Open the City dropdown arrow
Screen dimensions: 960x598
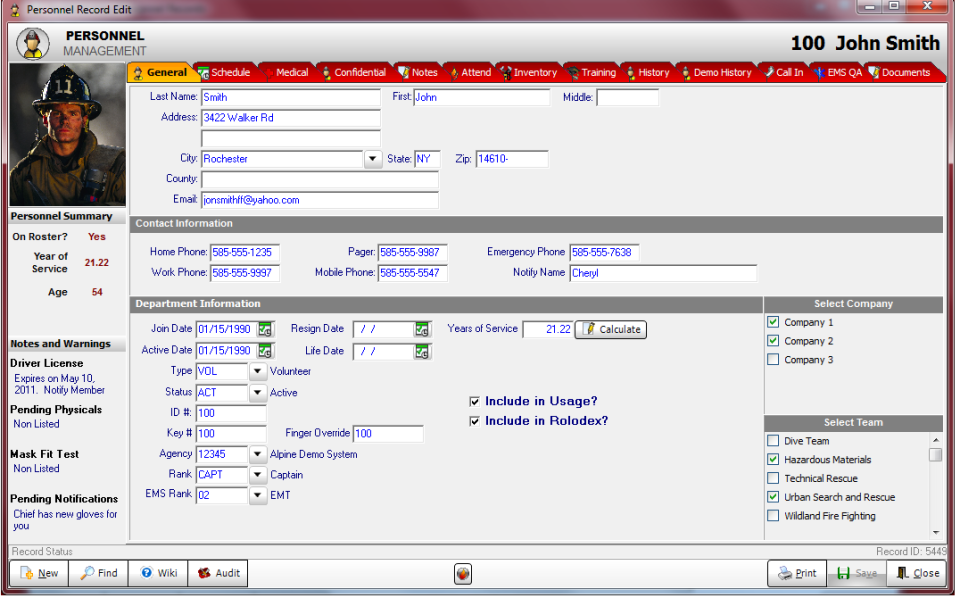click(x=372, y=158)
